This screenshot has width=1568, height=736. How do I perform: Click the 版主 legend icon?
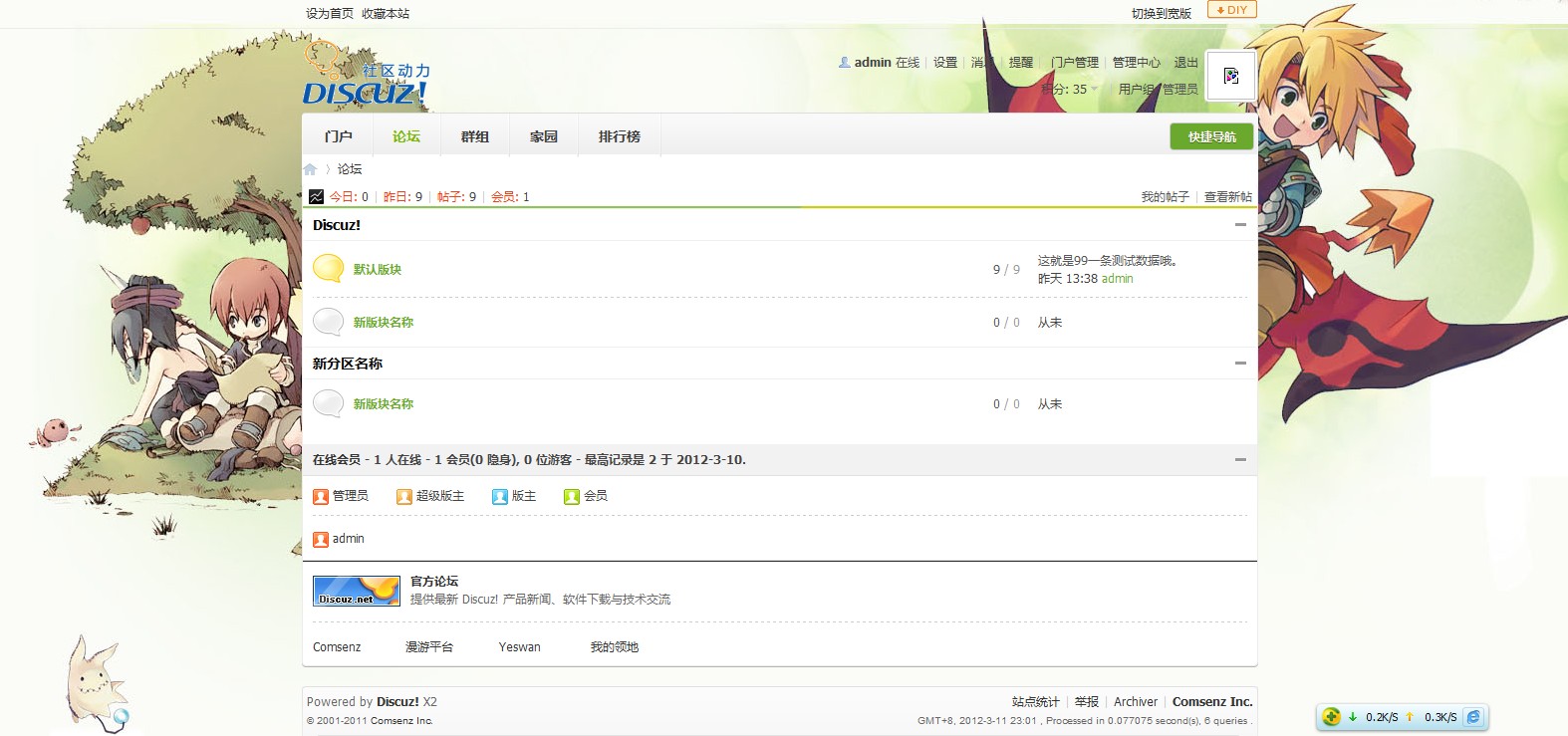pyautogui.click(x=500, y=496)
